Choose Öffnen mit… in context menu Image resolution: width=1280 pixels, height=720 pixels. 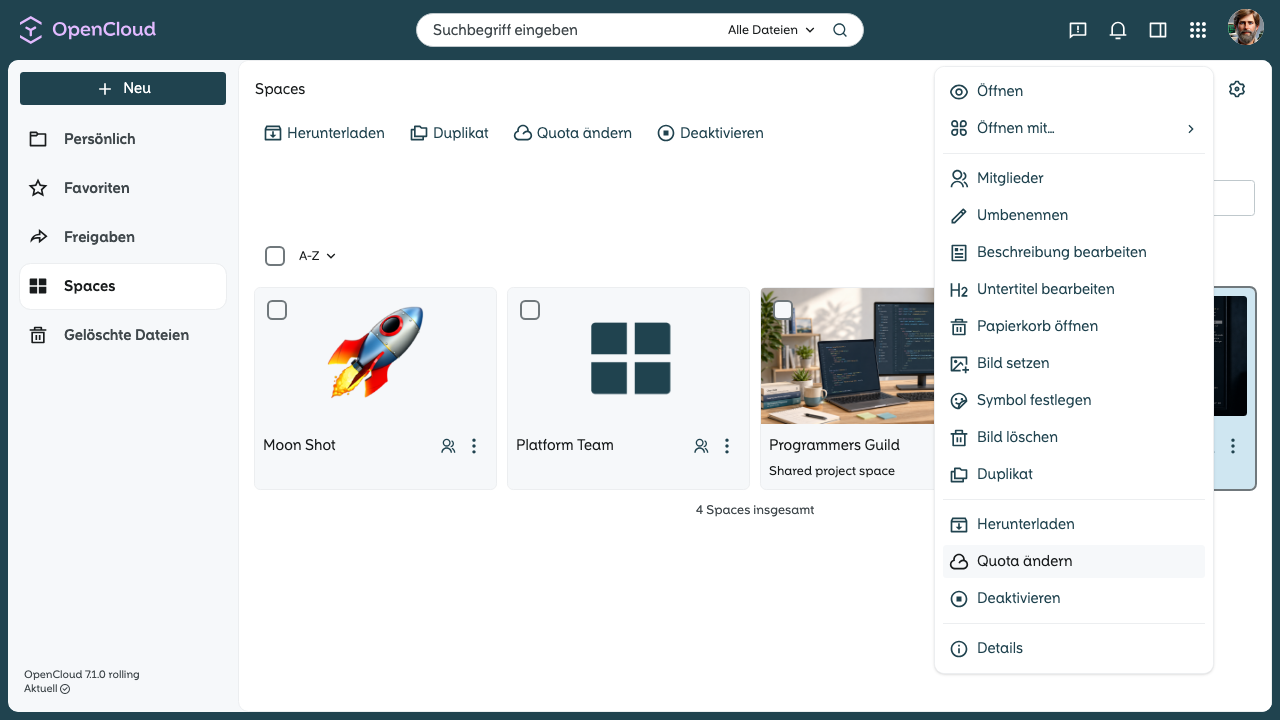pos(1074,128)
